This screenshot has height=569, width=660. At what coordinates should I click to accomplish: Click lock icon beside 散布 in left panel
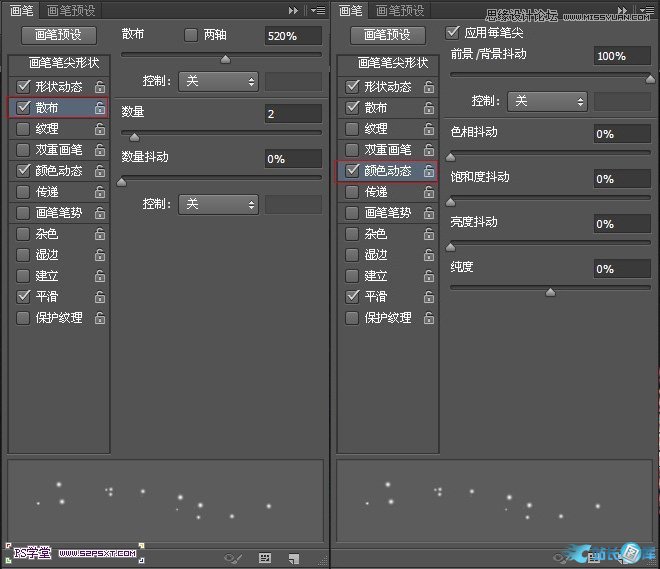100,108
